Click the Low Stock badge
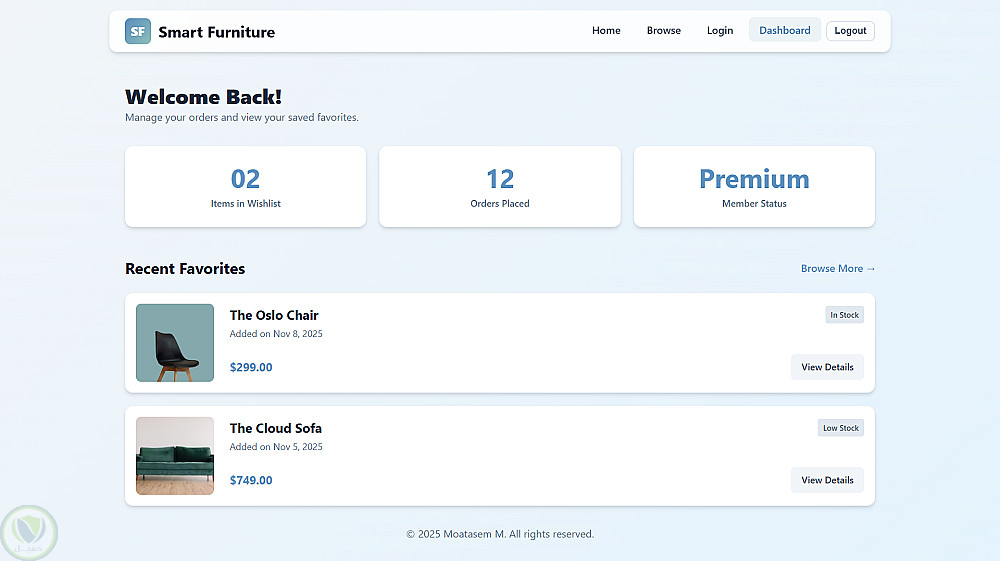This screenshot has width=1000, height=561. 841,428
